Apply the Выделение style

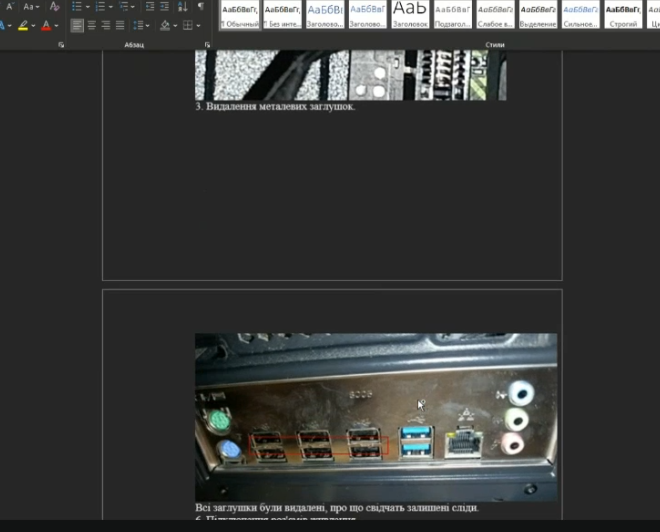tap(538, 14)
